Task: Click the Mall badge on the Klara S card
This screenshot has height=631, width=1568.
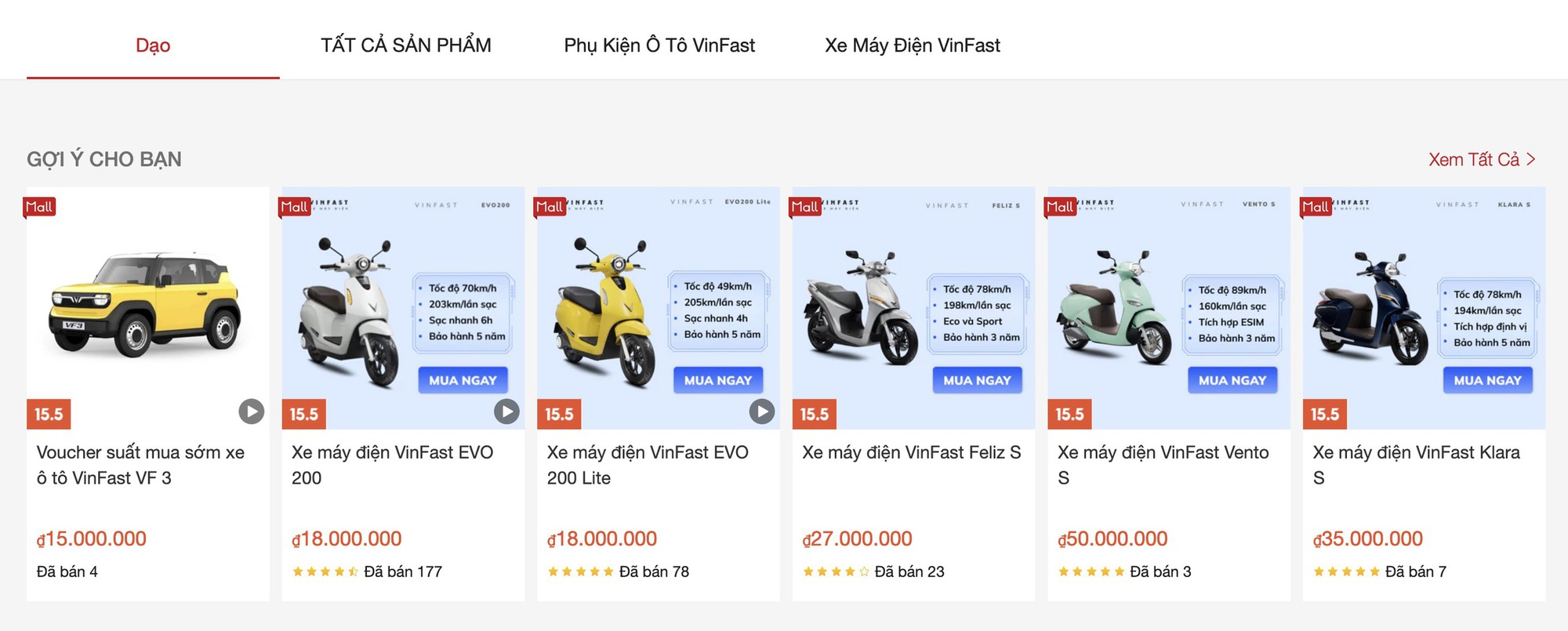Action: click(1315, 206)
